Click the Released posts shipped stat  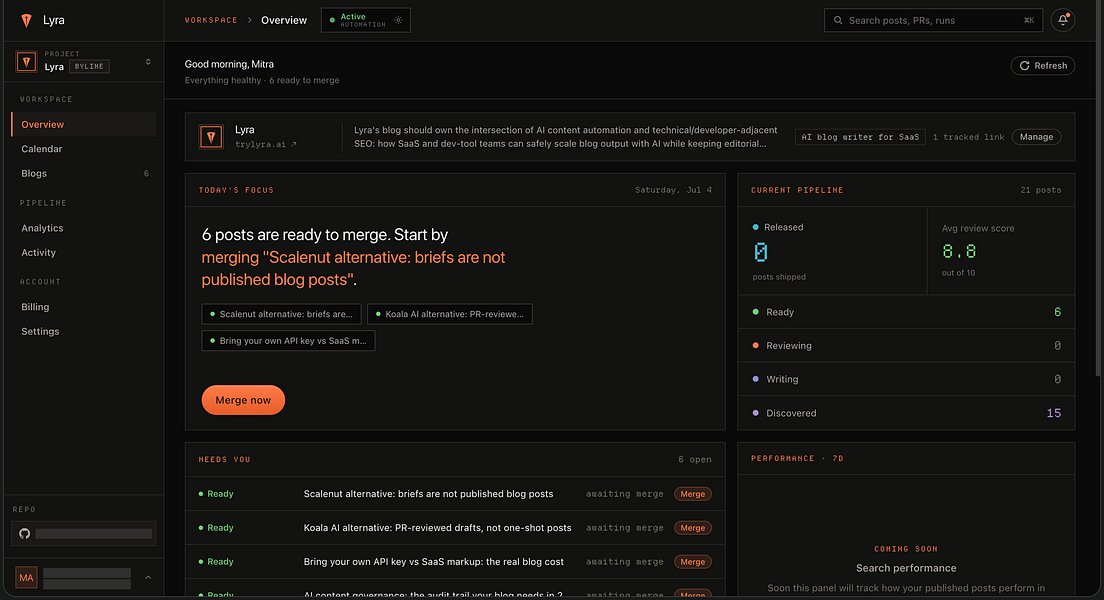click(x=832, y=251)
